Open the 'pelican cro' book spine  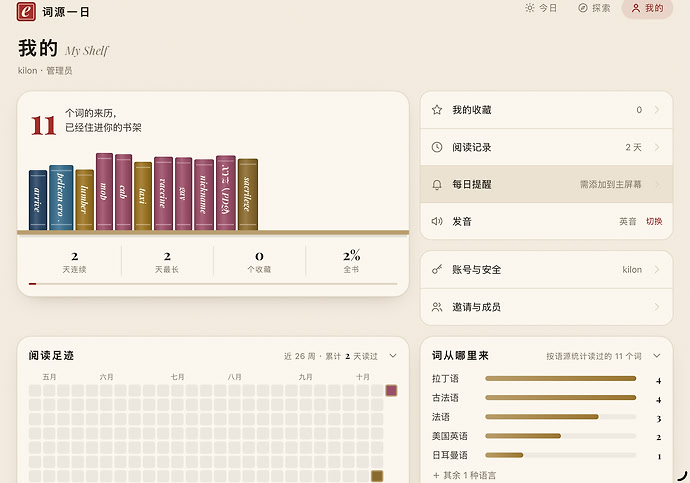click(x=61, y=198)
